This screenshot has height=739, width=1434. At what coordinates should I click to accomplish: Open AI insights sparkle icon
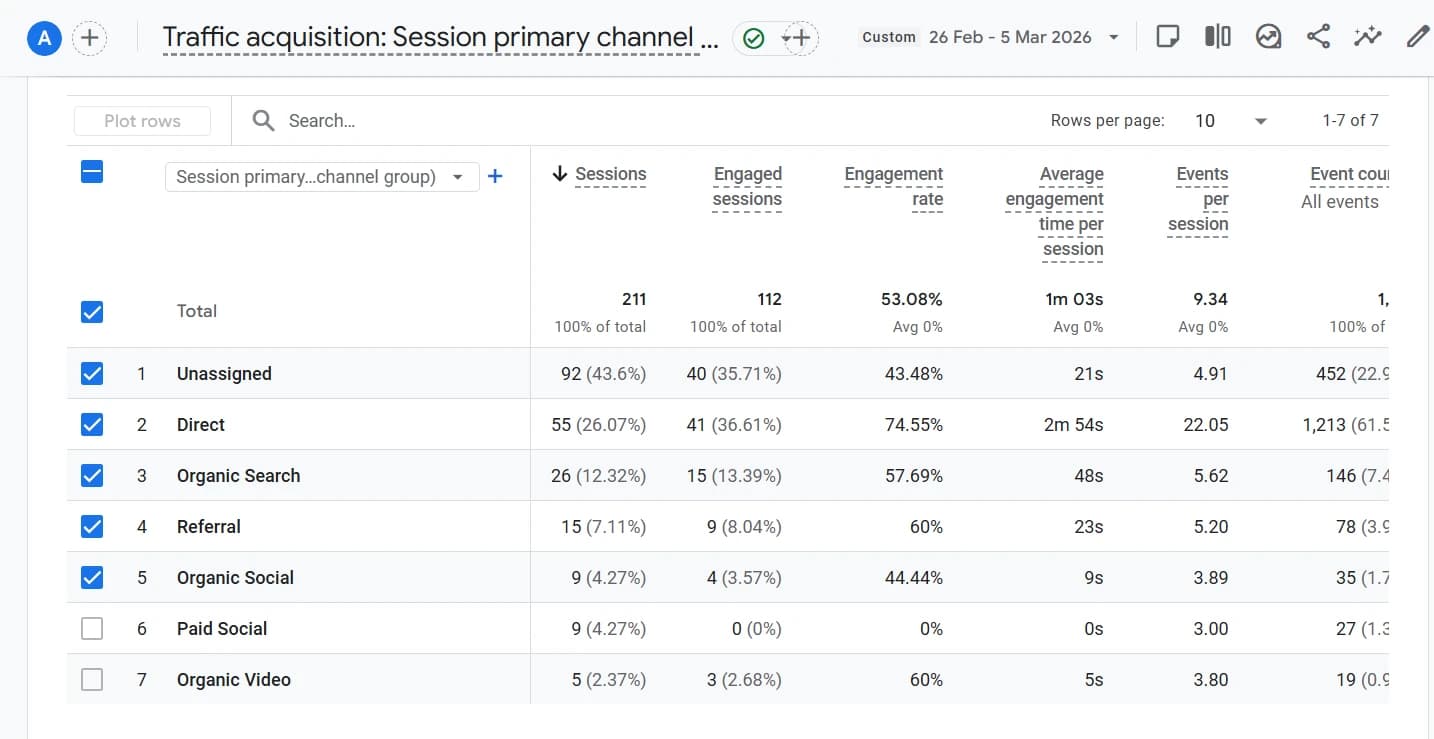click(x=1367, y=35)
